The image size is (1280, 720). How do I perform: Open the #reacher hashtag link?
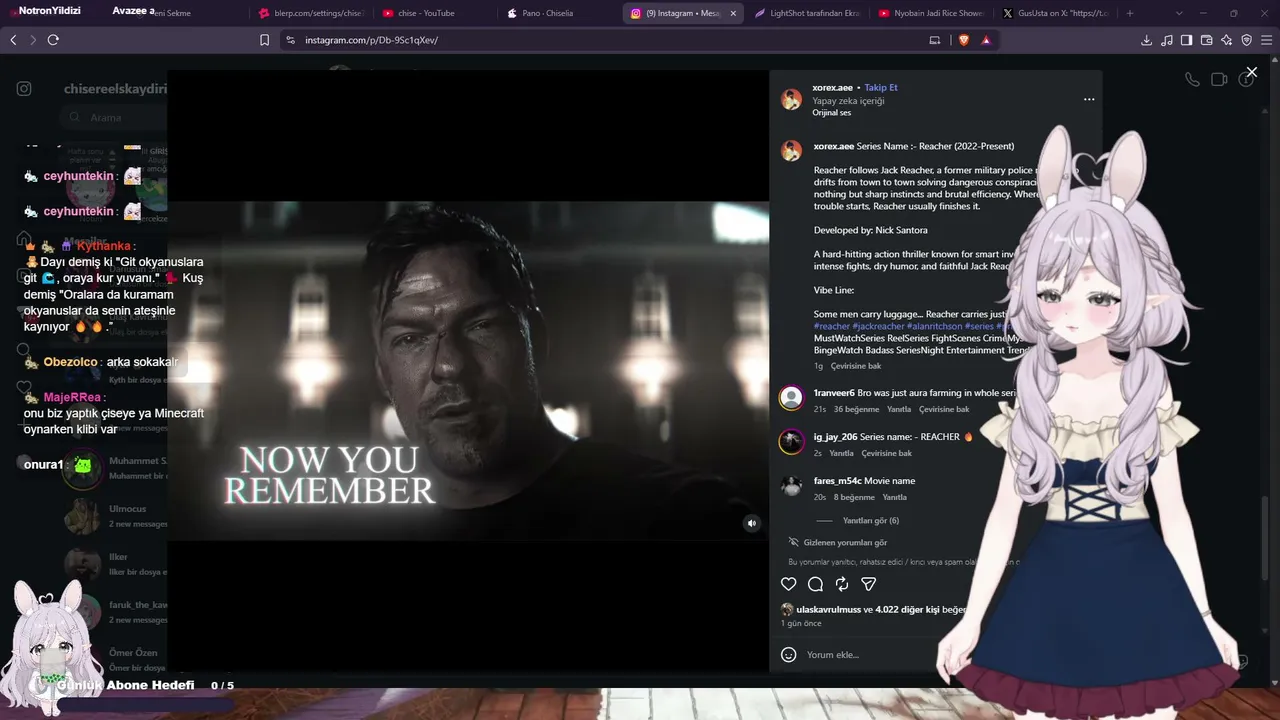coord(832,326)
